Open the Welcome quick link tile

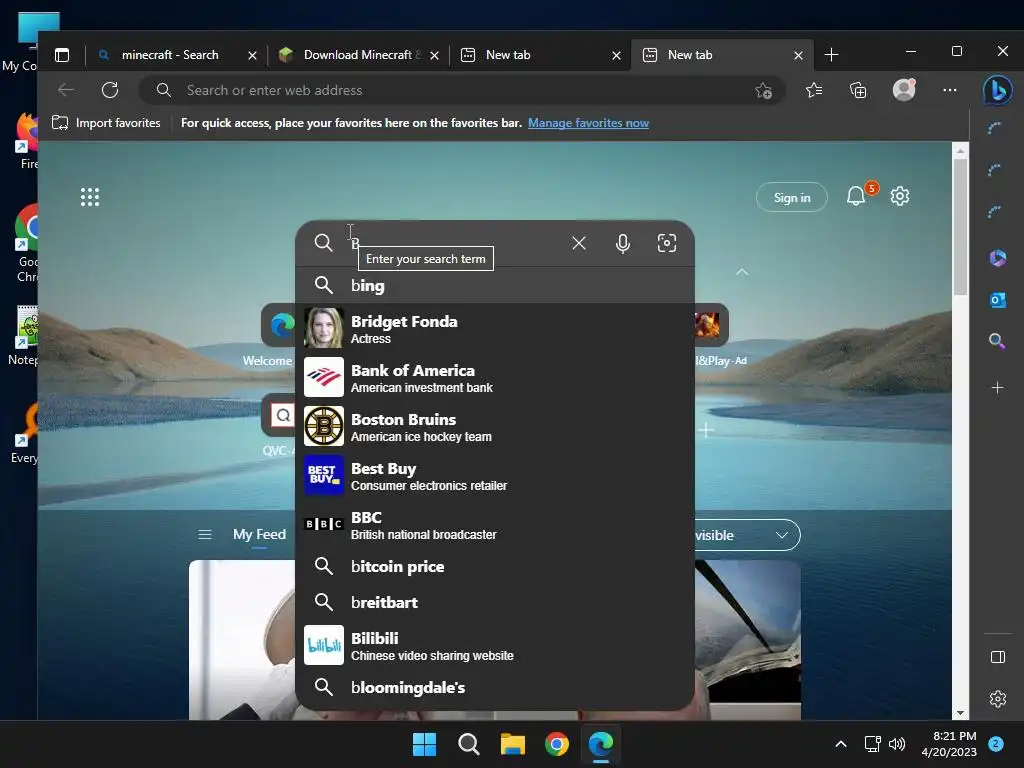pyautogui.click(x=278, y=325)
